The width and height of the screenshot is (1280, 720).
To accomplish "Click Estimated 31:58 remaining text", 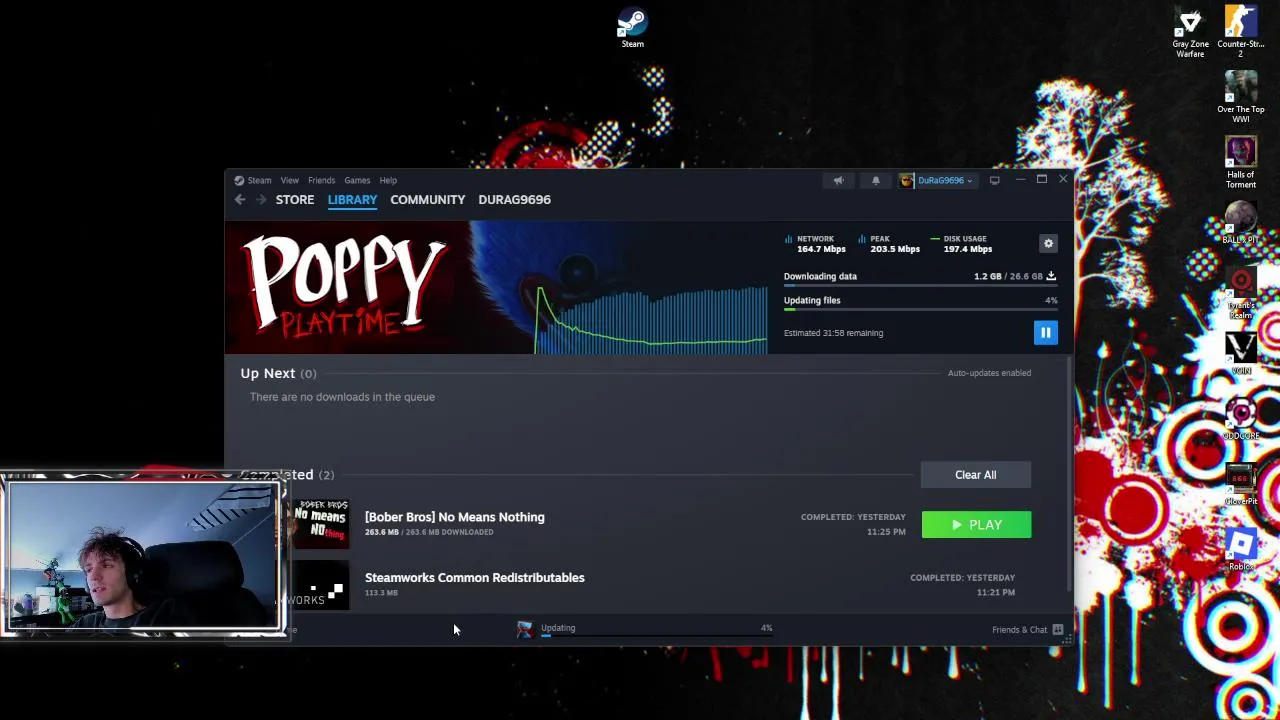I will tap(833, 333).
